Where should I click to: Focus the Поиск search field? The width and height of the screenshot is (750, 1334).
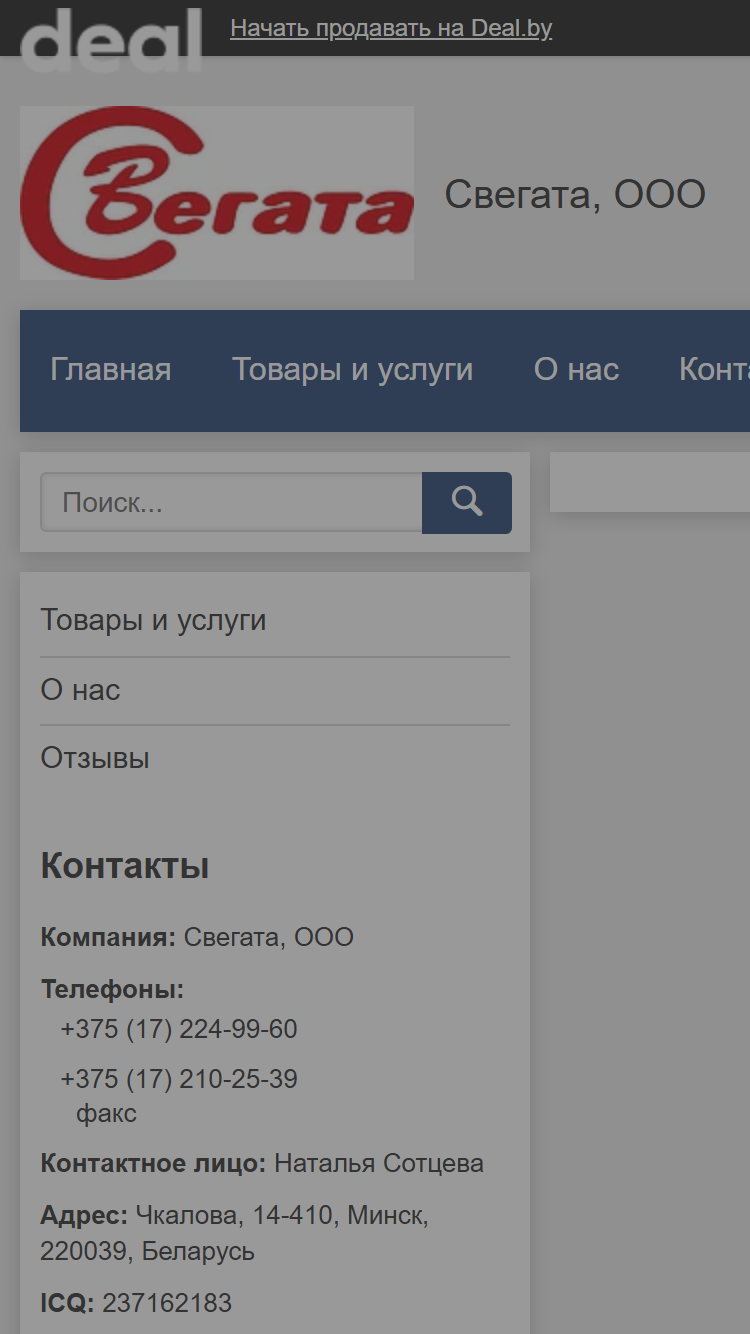coord(231,502)
